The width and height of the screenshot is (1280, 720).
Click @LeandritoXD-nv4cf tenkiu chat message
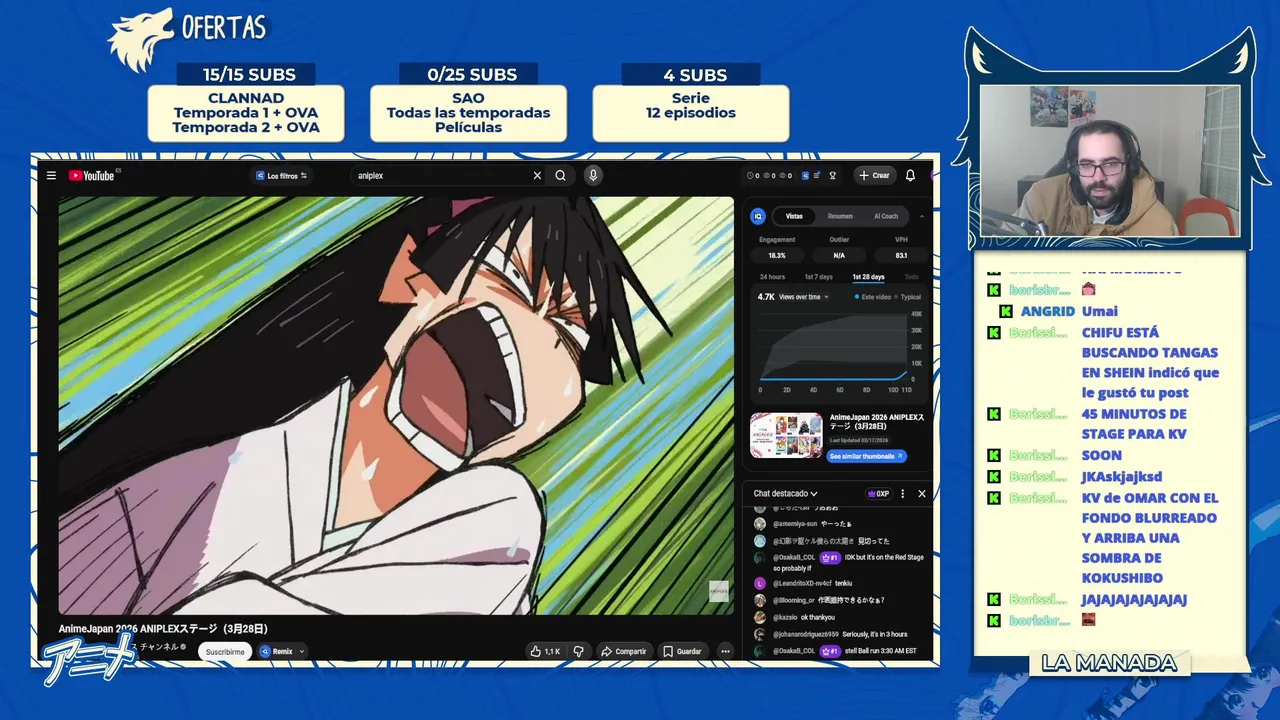(x=805, y=583)
